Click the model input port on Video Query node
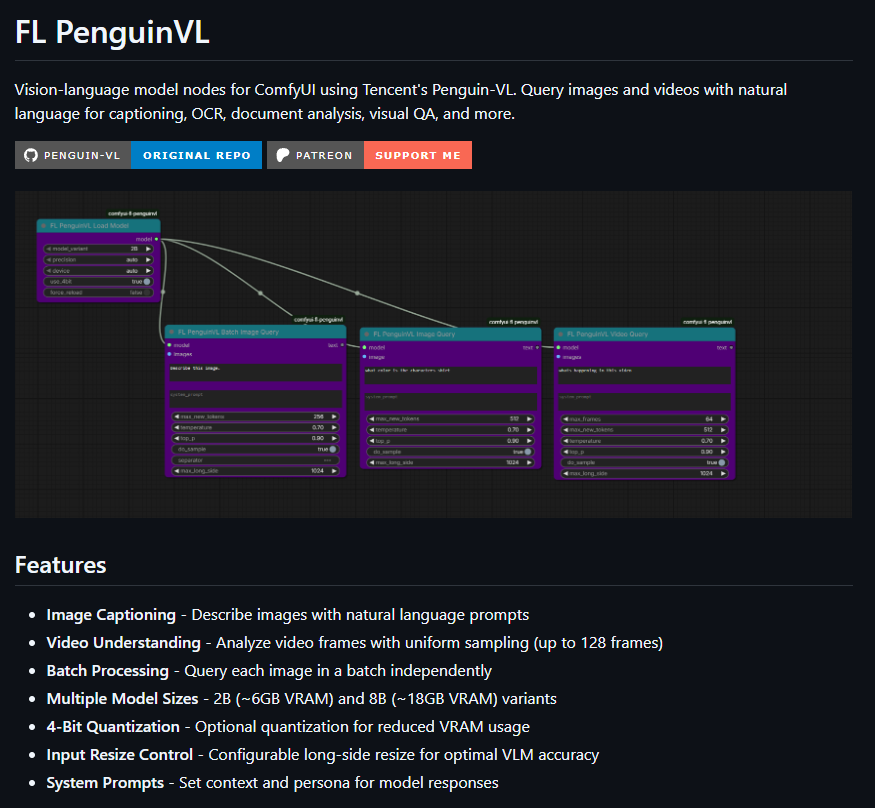Screen dimensions: 875x808 (x=558, y=347)
